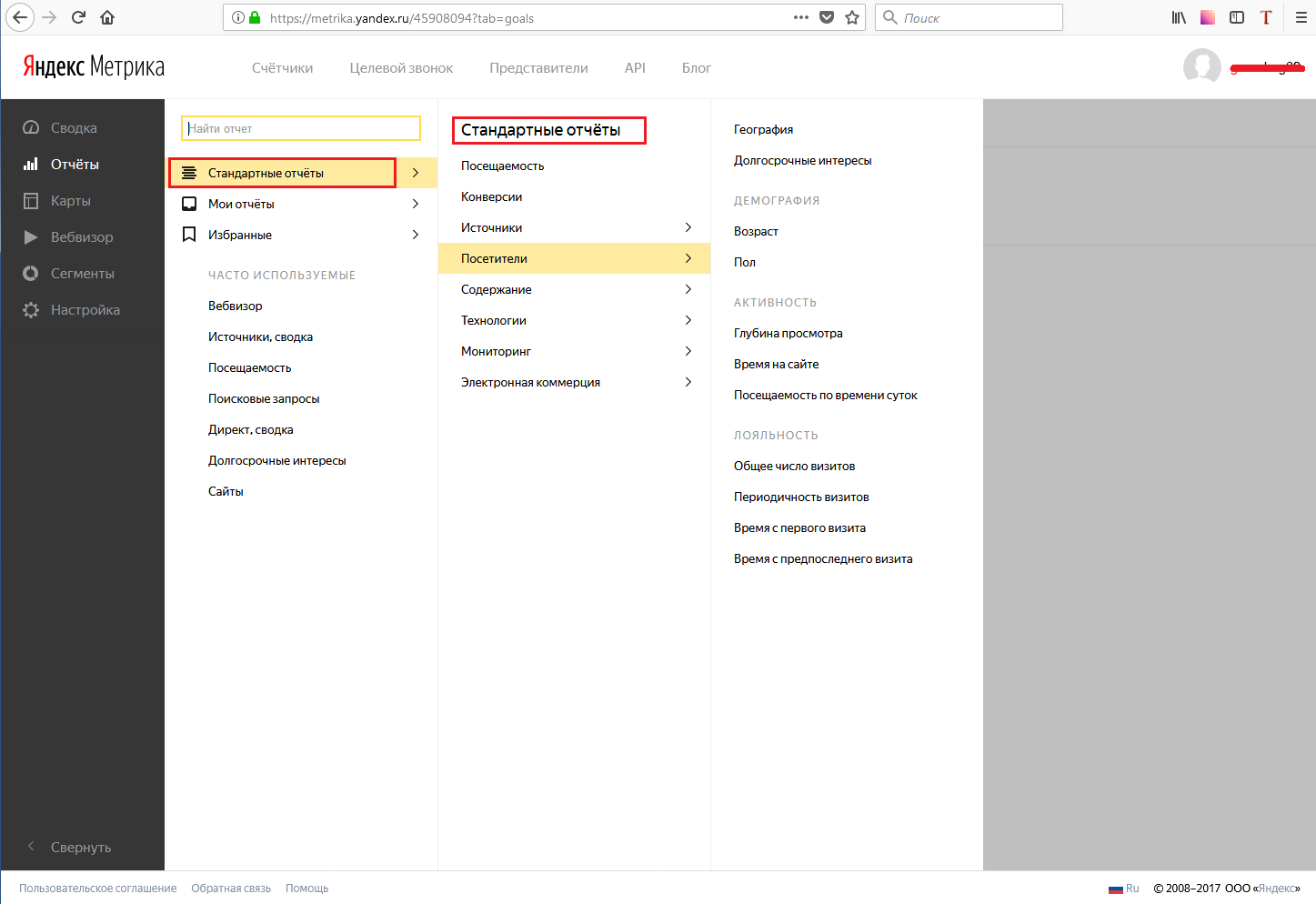Open Поисковые запросы frequently used report
Screen dimensions: 1316x904
coord(264,398)
